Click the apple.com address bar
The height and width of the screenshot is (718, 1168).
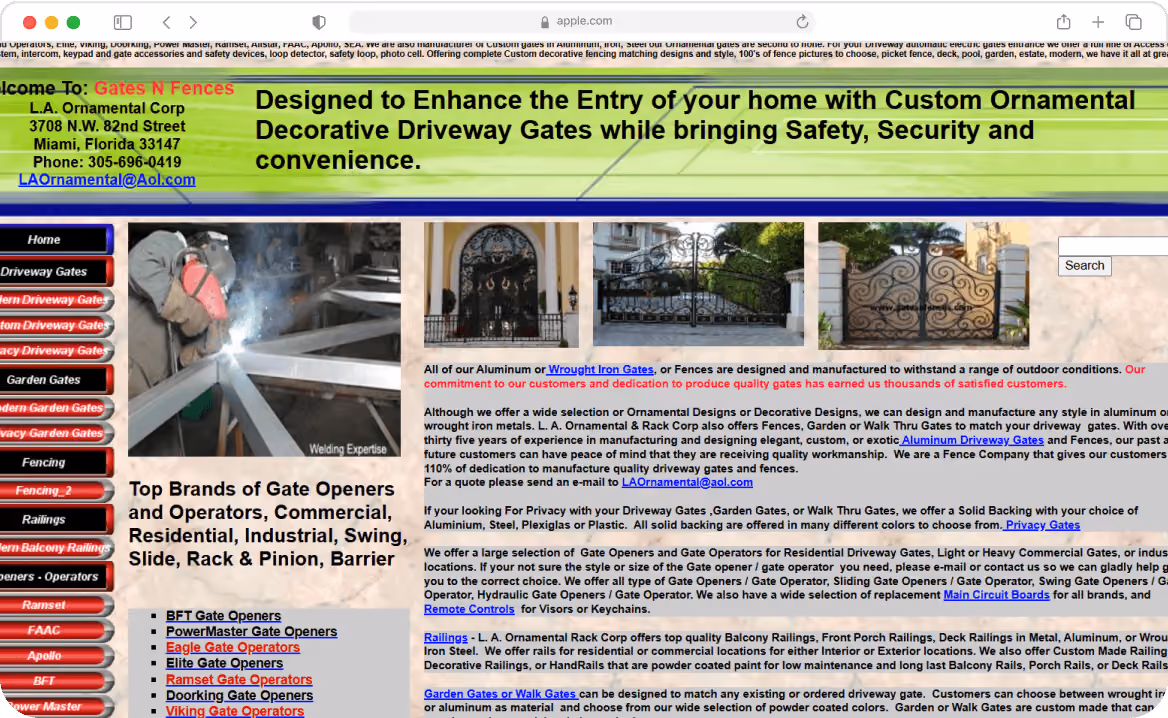(x=582, y=22)
